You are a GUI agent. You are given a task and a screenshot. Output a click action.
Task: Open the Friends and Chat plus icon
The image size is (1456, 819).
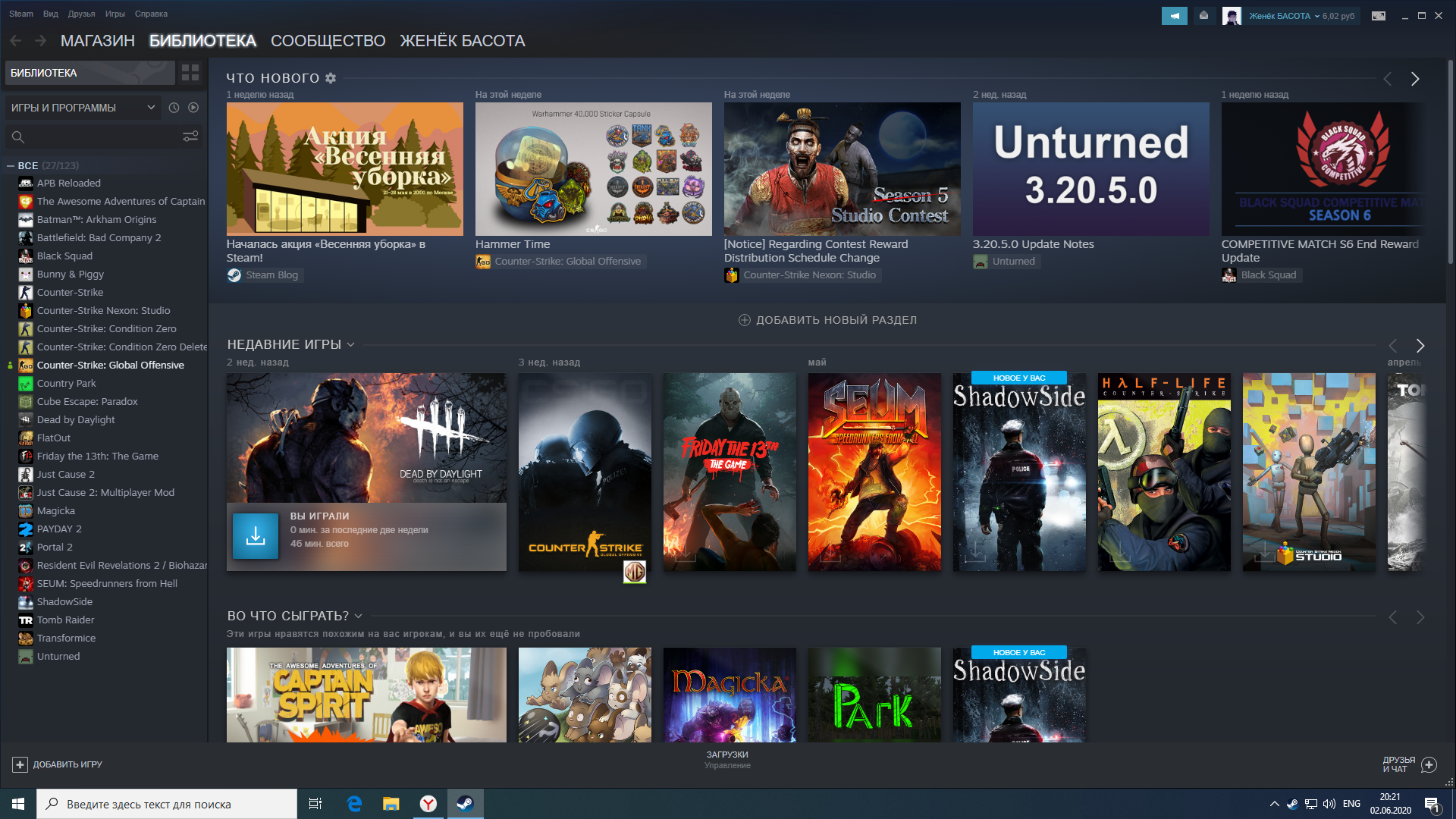(1429, 764)
